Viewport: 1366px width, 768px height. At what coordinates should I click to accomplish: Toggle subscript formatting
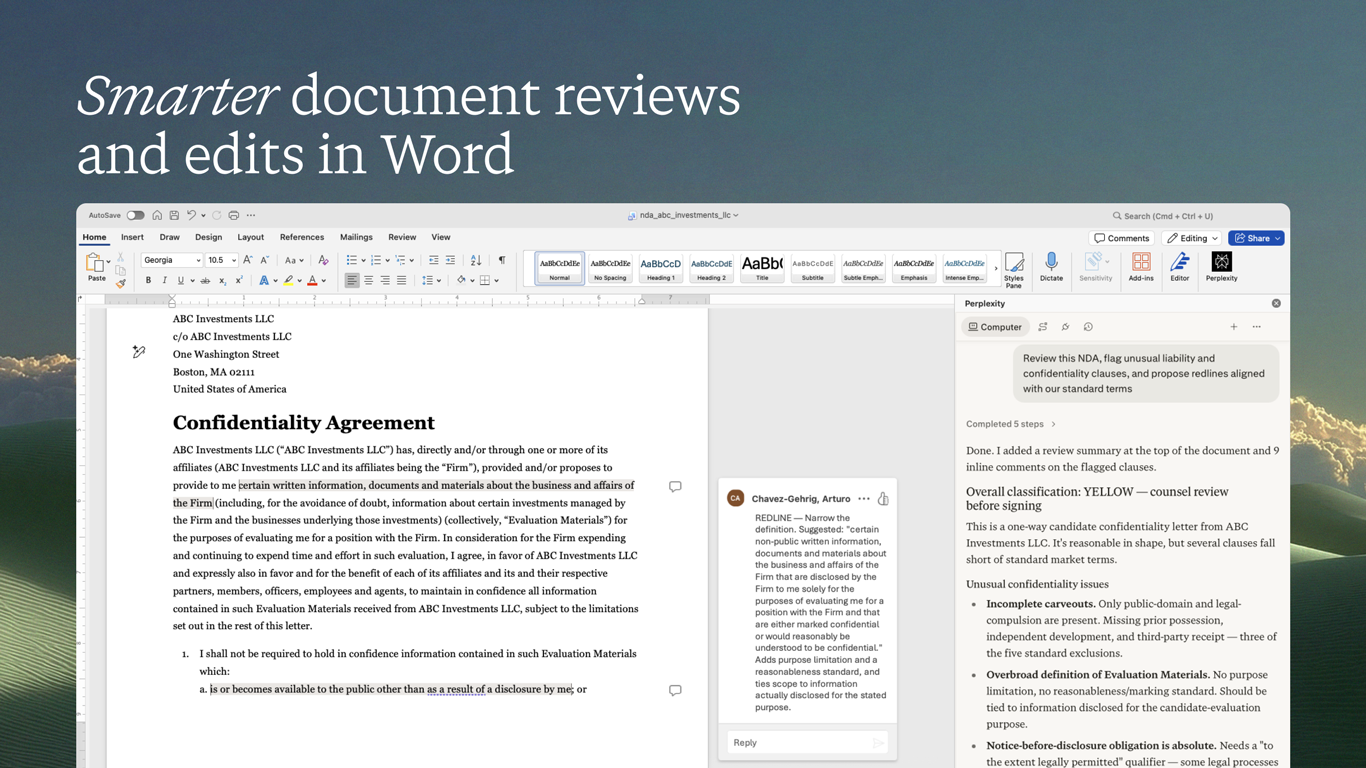222,281
